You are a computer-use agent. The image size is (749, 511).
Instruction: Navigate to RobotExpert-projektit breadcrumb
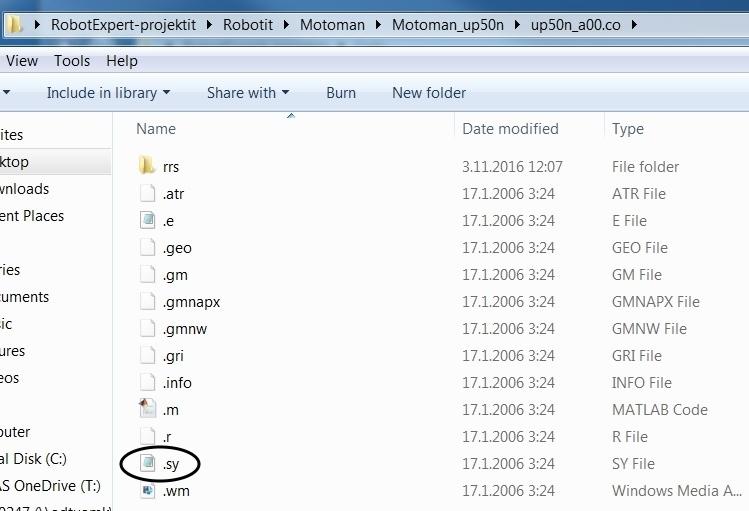[123, 24]
